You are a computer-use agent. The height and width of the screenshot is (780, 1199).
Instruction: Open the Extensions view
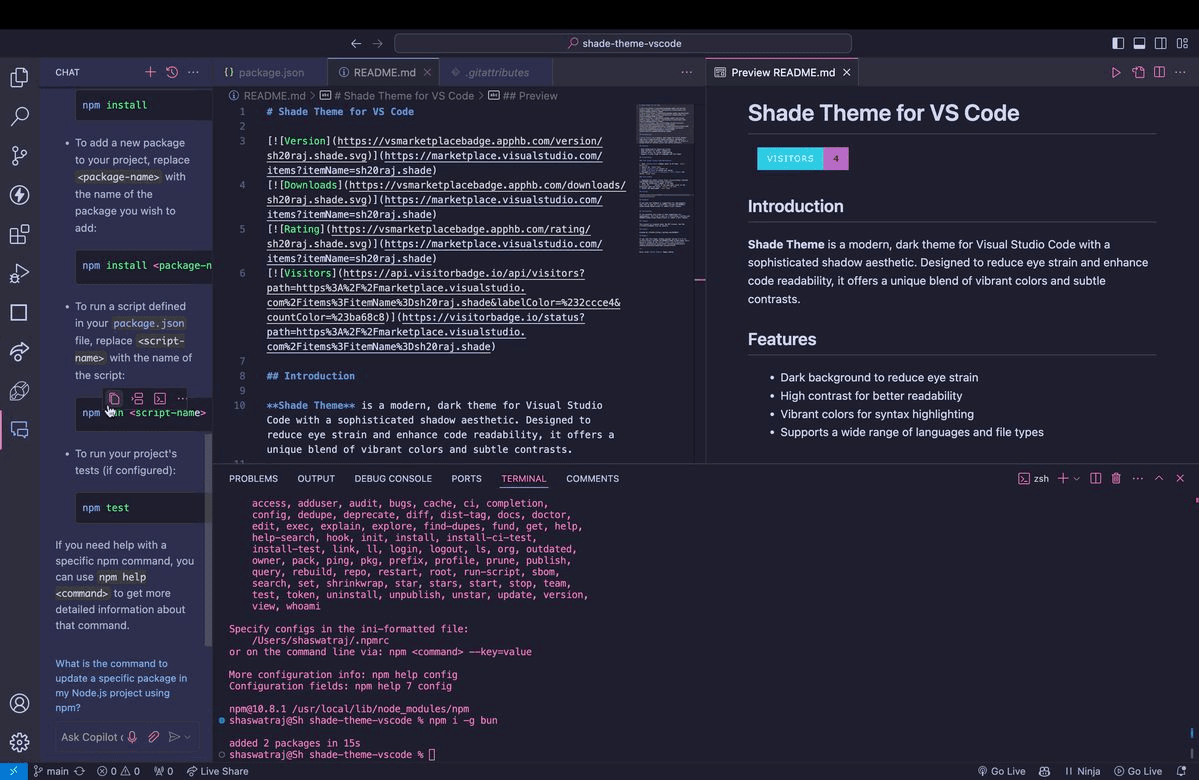[19, 234]
